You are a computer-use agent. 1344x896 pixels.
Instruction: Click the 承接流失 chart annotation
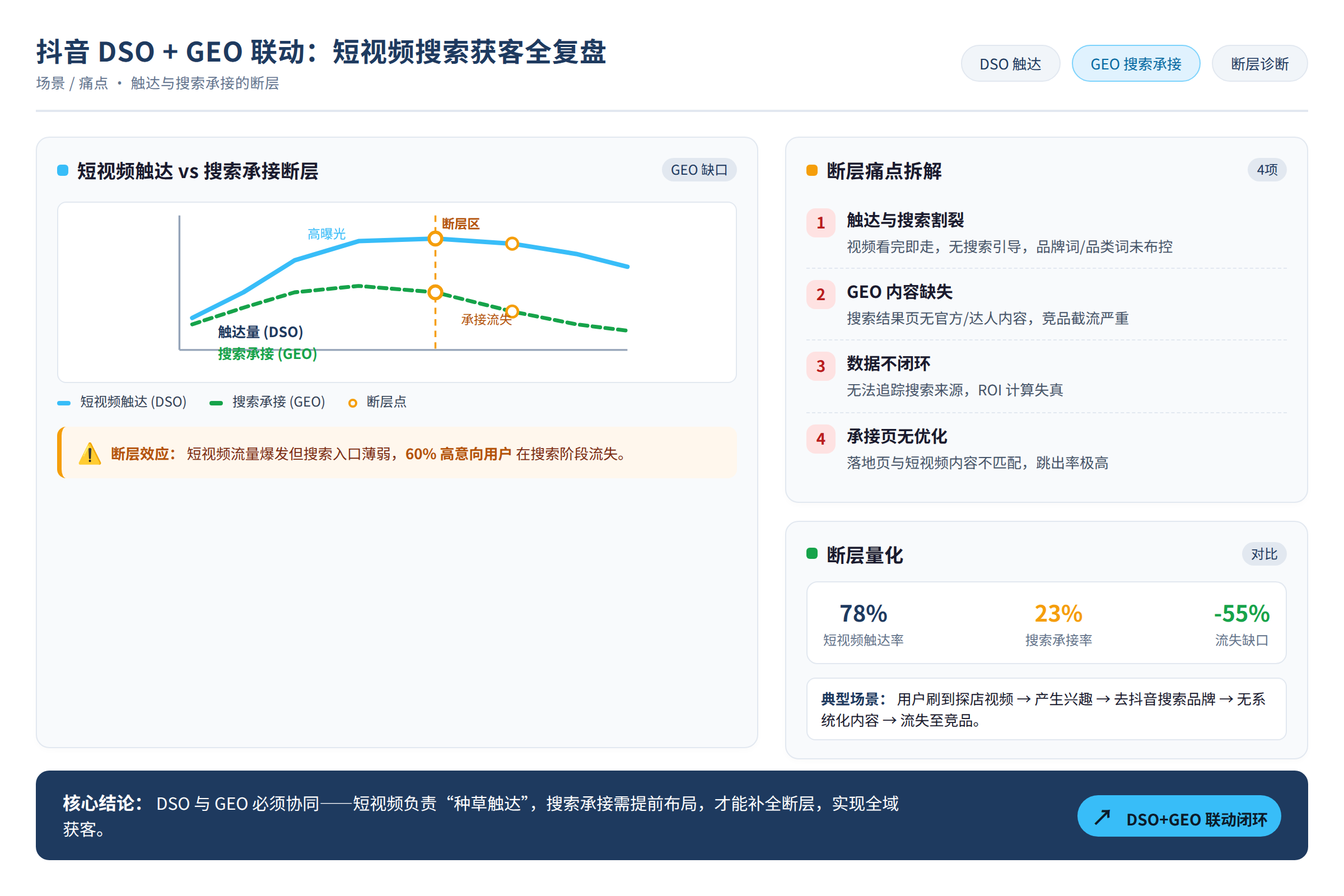click(486, 319)
